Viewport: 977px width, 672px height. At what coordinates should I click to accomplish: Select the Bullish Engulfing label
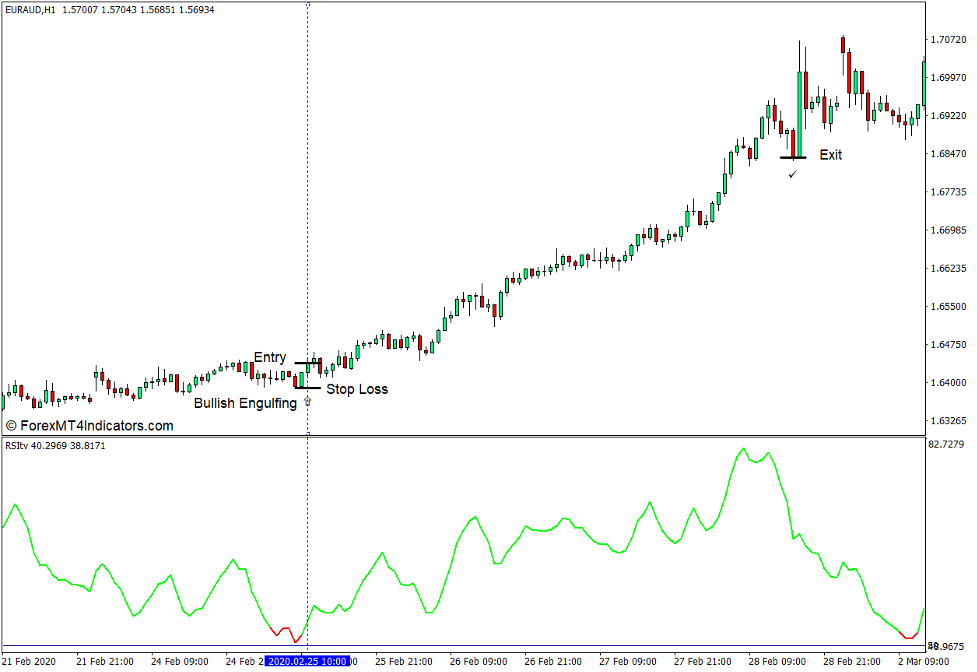pyautogui.click(x=247, y=404)
